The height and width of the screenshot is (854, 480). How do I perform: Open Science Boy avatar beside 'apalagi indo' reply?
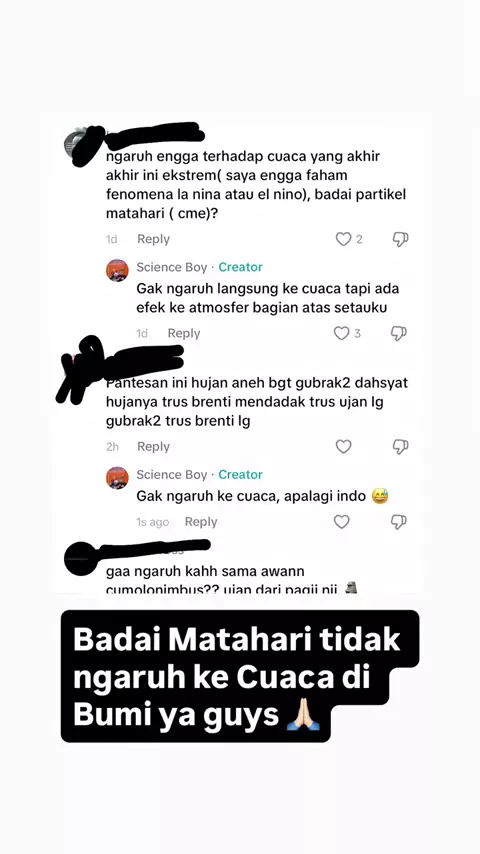pyautogui.click(x=117, y=478)
